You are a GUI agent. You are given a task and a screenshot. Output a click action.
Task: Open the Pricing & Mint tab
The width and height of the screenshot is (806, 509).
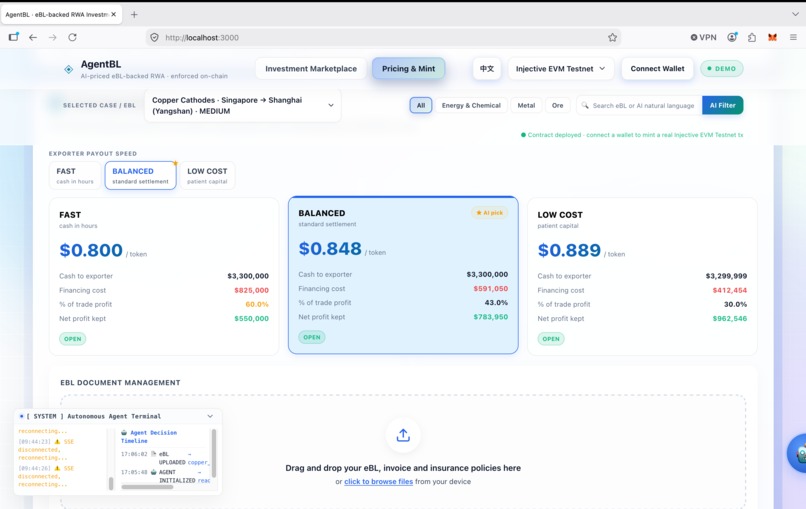(x=408, y=69)
